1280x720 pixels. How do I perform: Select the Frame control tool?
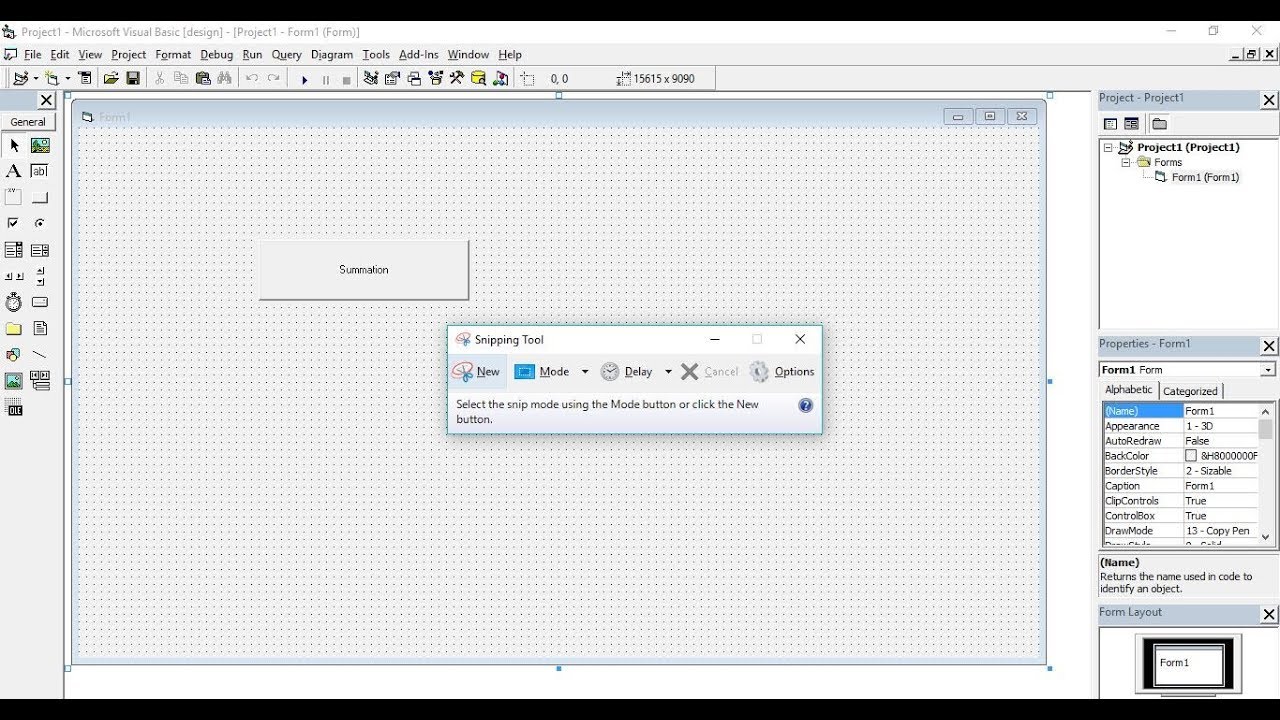(x=14, y=197)
